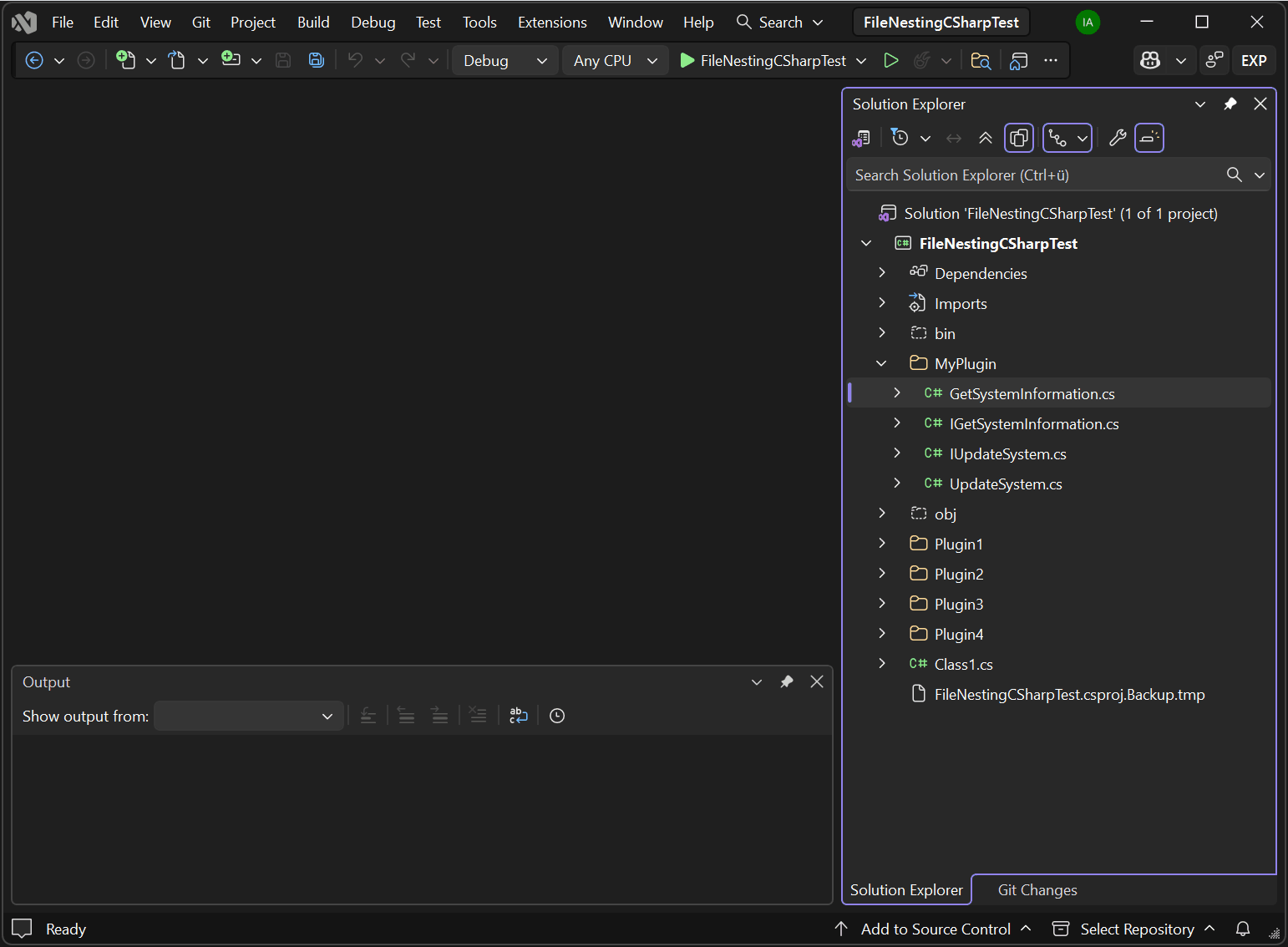Switch to the Git Changes tab
Viewport: 1288px width, 947px height.
(x=1037, y=889)
